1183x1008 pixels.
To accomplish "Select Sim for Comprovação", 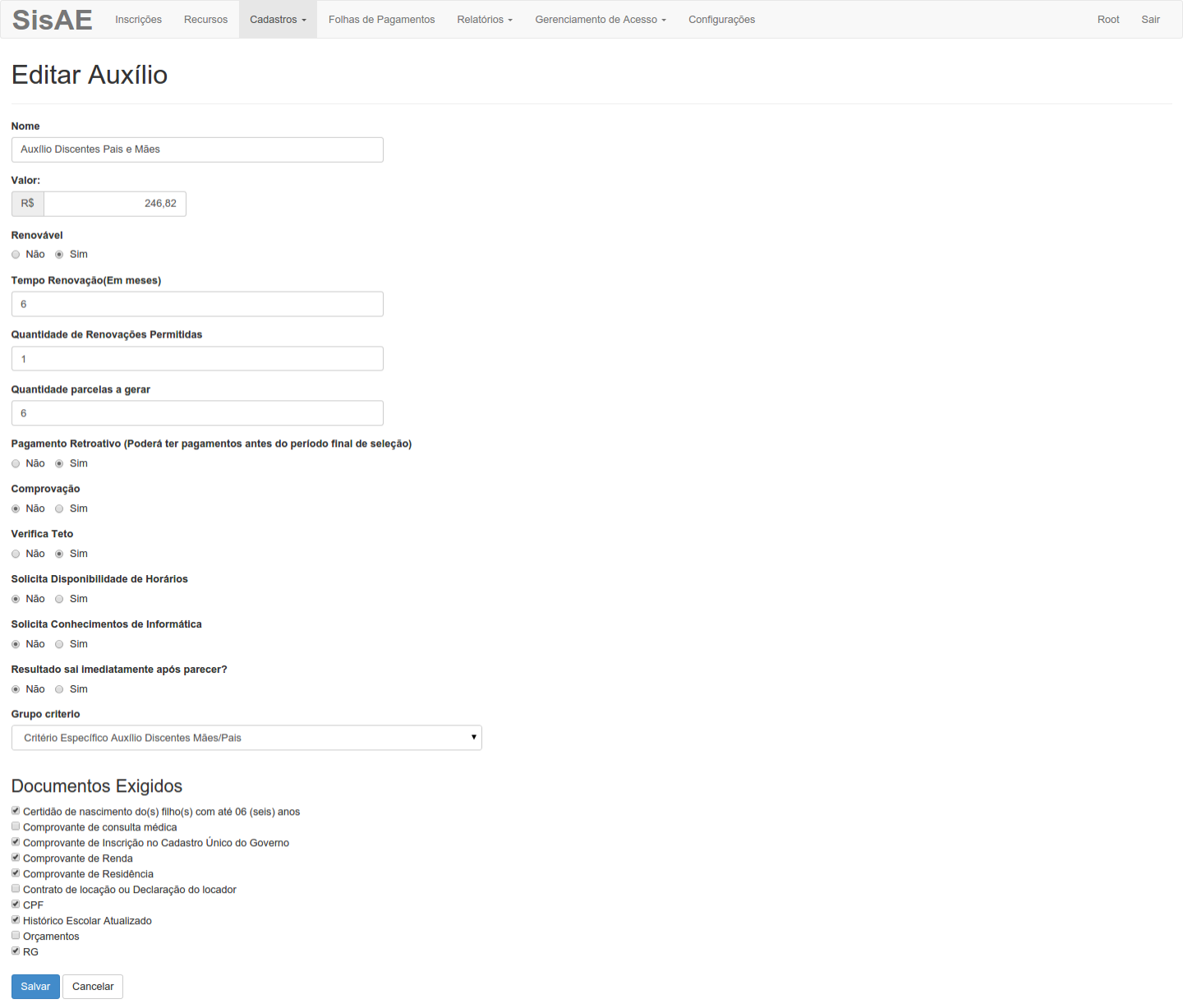I will coord(59,509).
